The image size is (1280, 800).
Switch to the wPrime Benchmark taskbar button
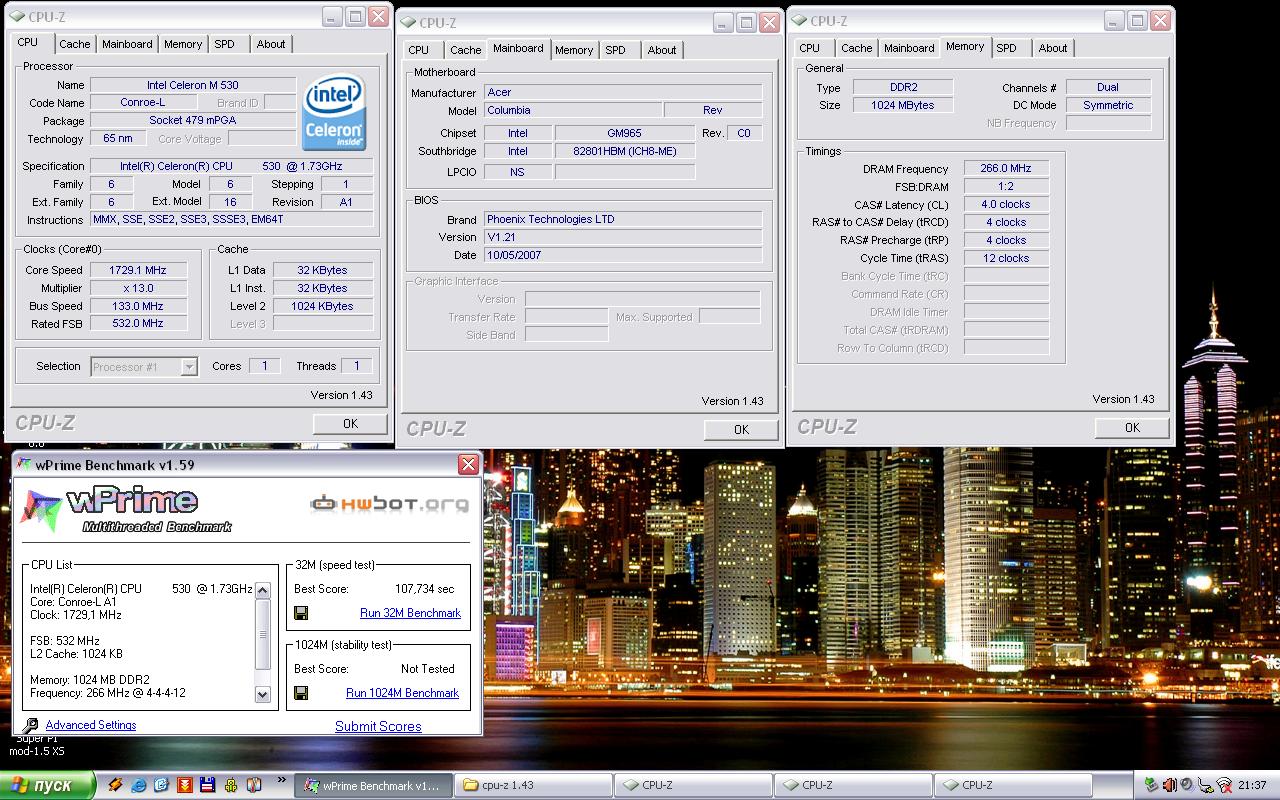point(373,785)
